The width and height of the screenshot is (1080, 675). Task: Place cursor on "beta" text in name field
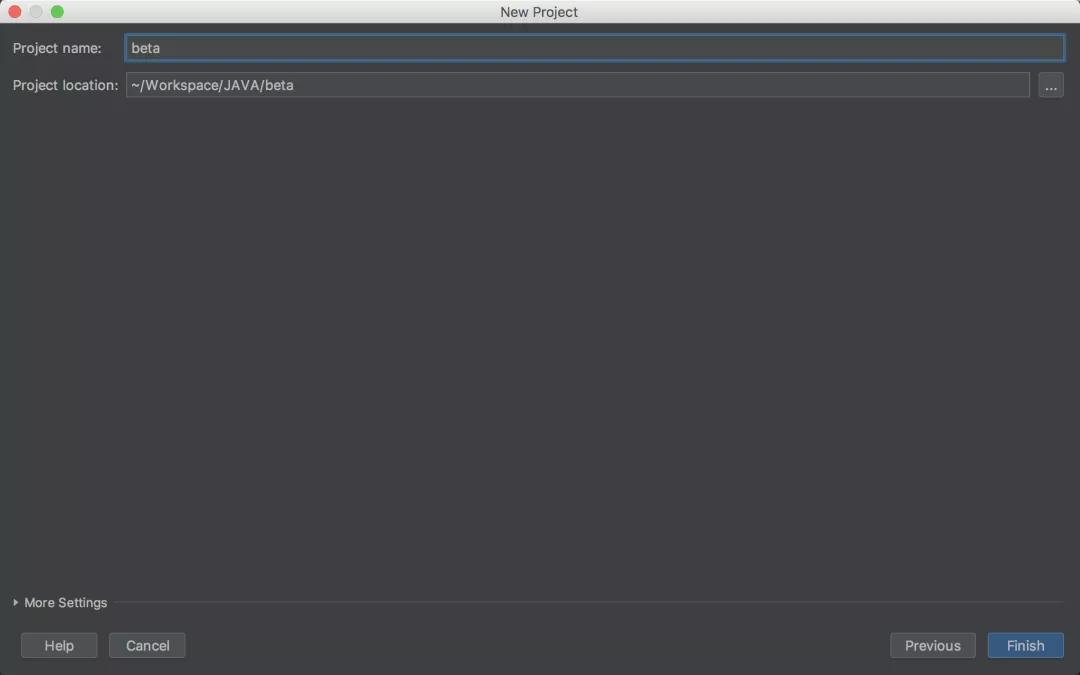tap(146, 48)
